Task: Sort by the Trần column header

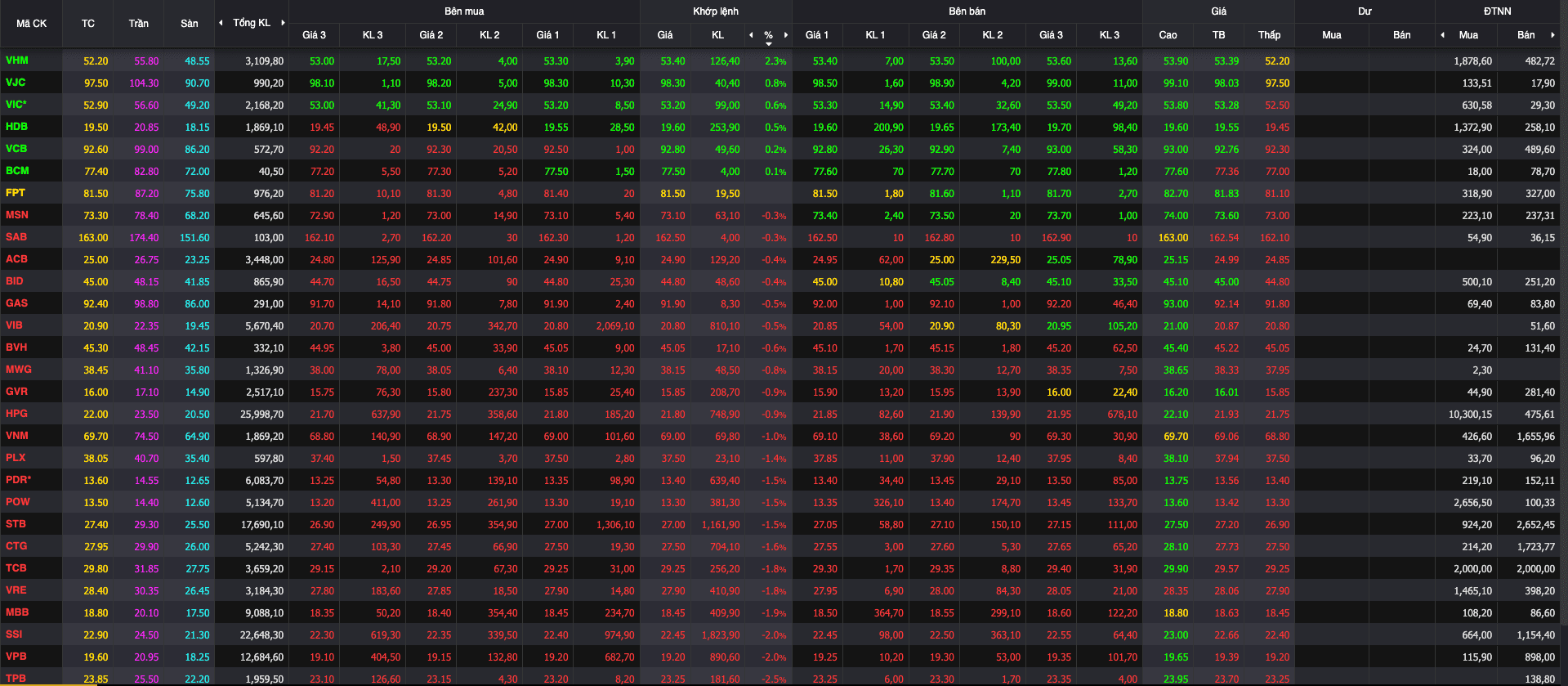Action: click(139, 24)
